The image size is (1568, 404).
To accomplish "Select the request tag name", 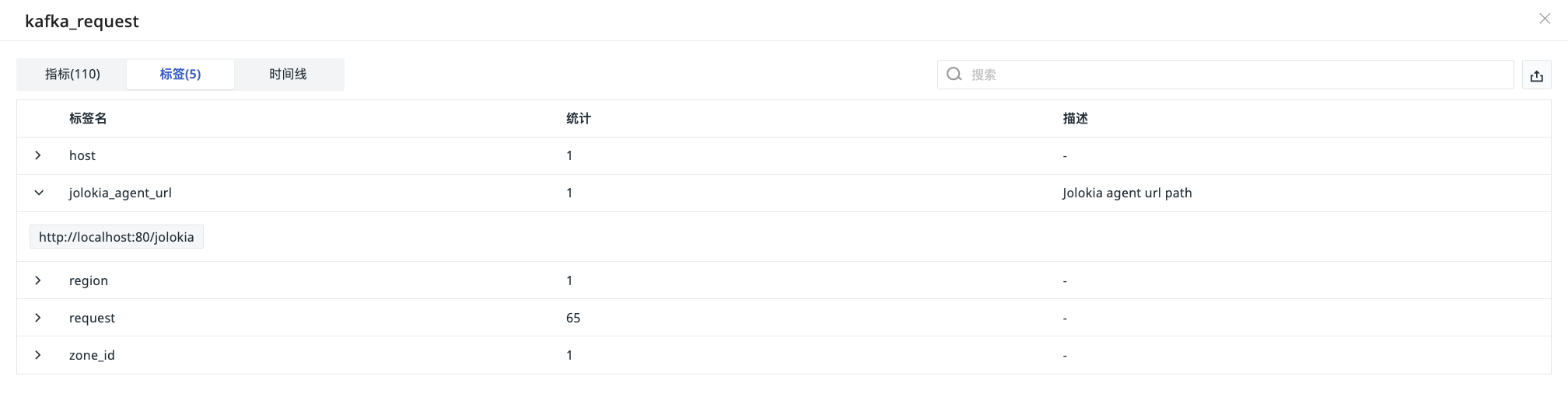I will pyautogui.click(x=92, y=318).
